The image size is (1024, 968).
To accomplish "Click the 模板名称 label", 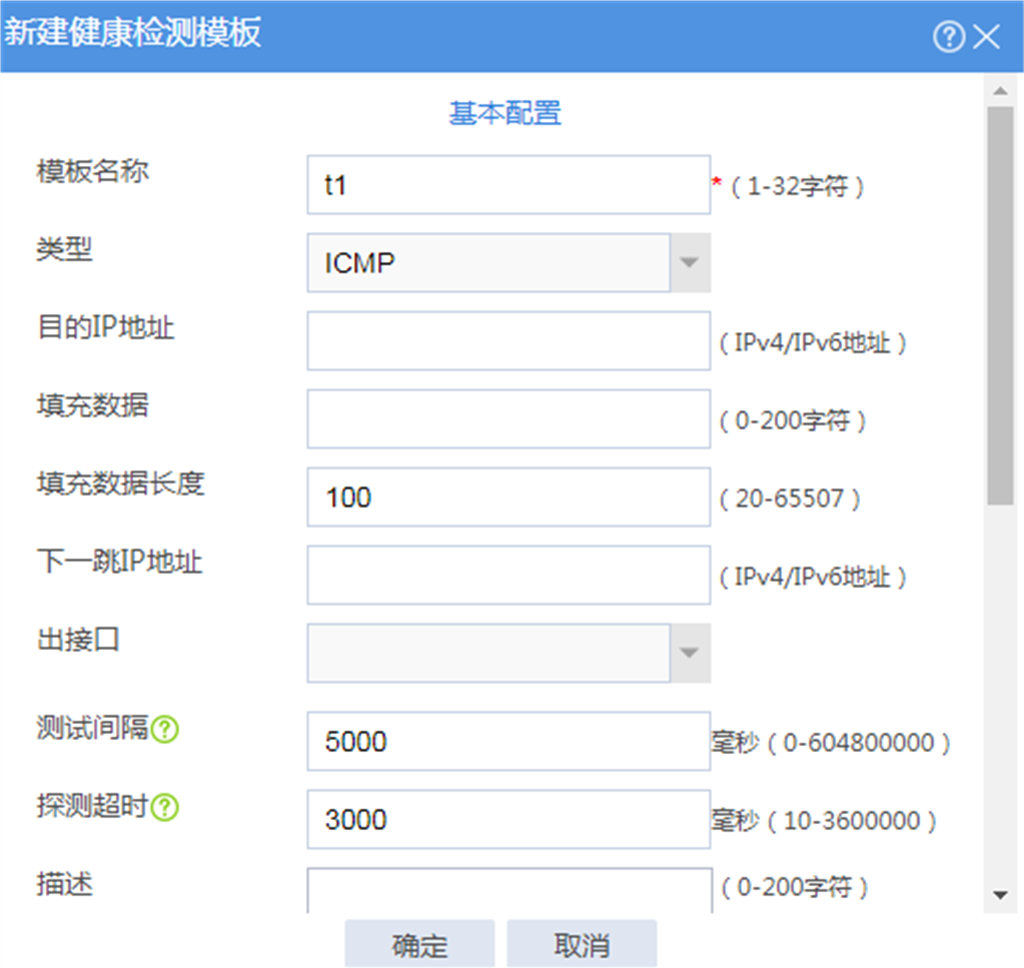I will point(93,172).
